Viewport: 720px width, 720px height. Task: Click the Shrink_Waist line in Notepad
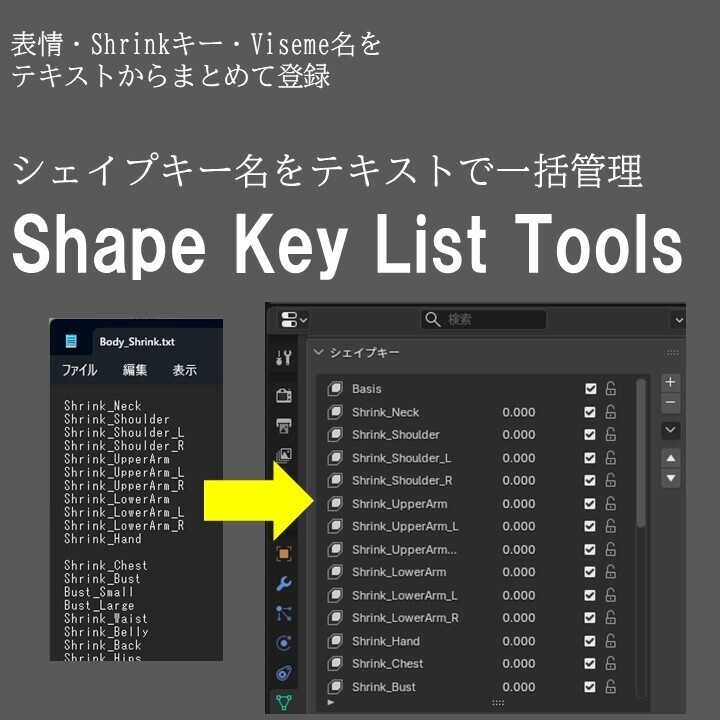106,618
